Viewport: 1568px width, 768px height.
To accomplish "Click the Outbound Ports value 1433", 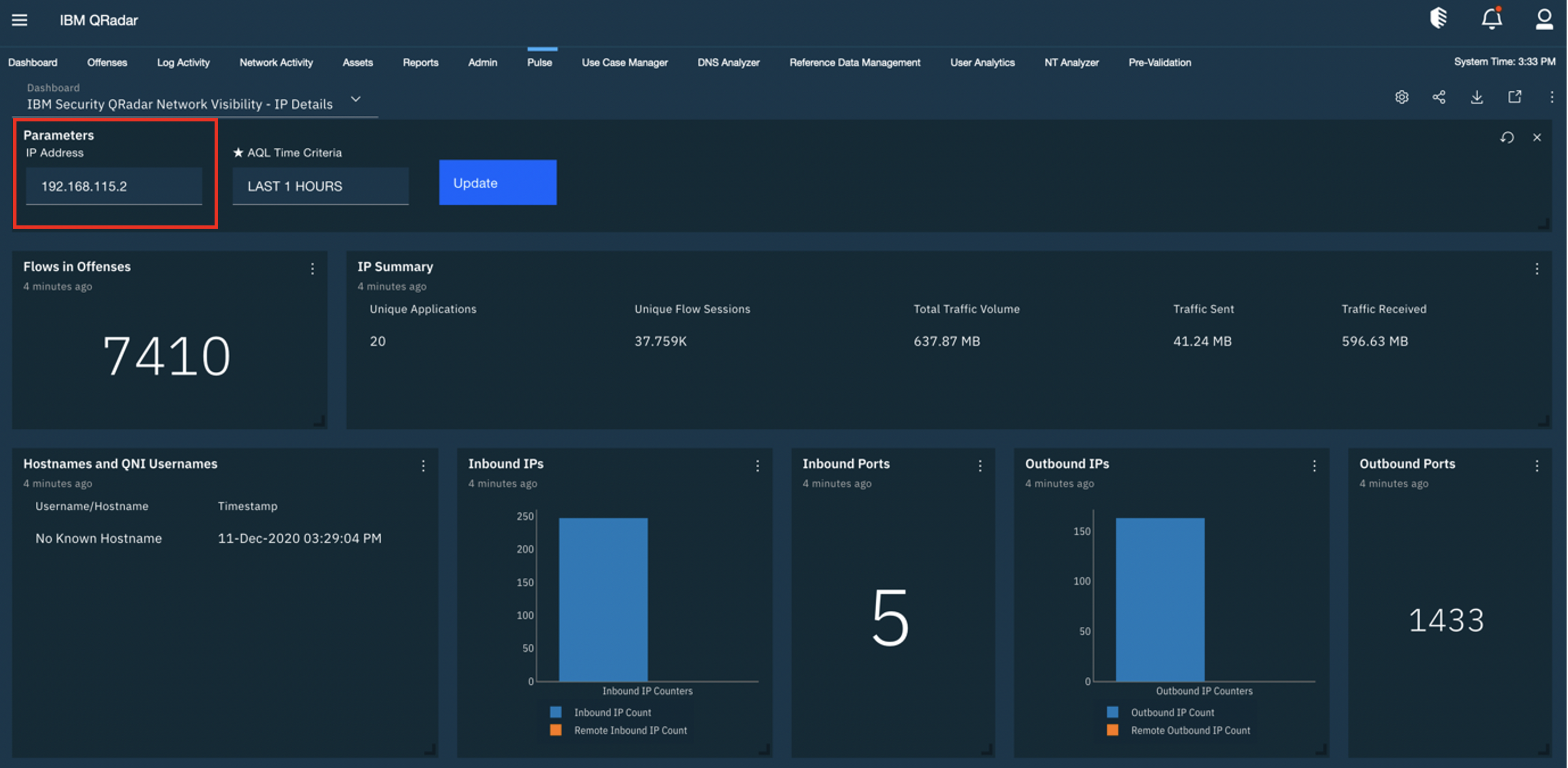I will (1447, 620).
